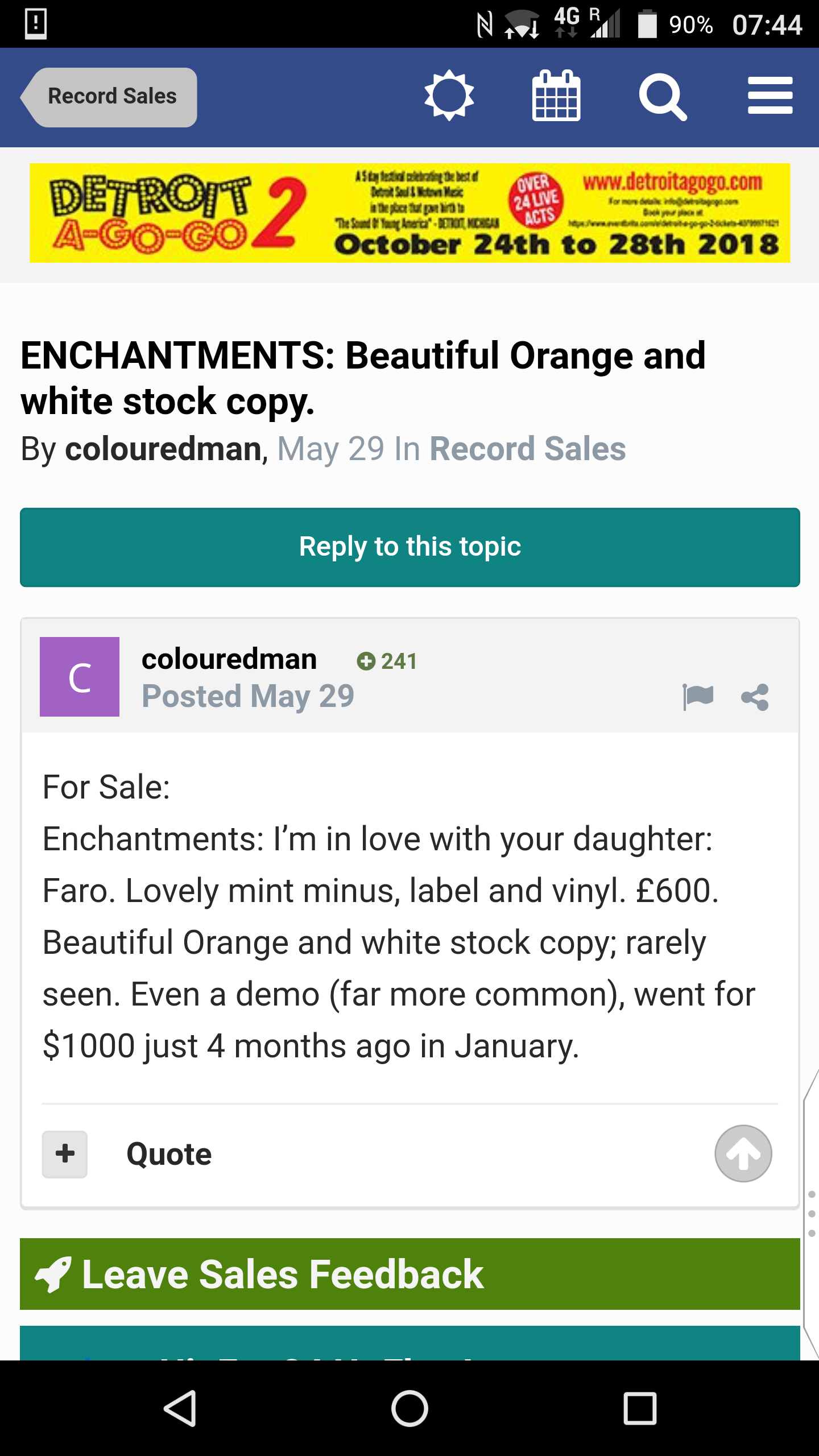Open the Posted May 29 permalink
The height and width of the screenshot is (1456, 819).
tap(248, 697)
